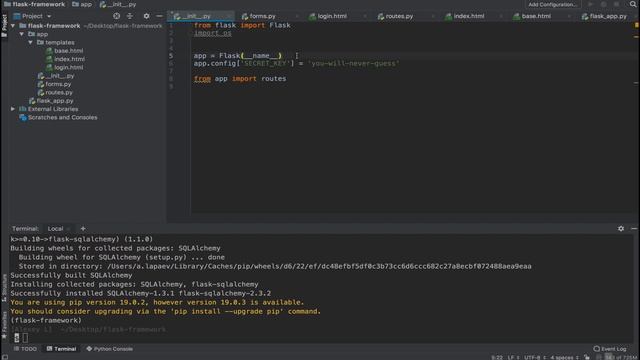Click __init__.py breadcrumb in navigation bar
The width and height of the screenshot is (640, 360).
(x=118, y=4)
